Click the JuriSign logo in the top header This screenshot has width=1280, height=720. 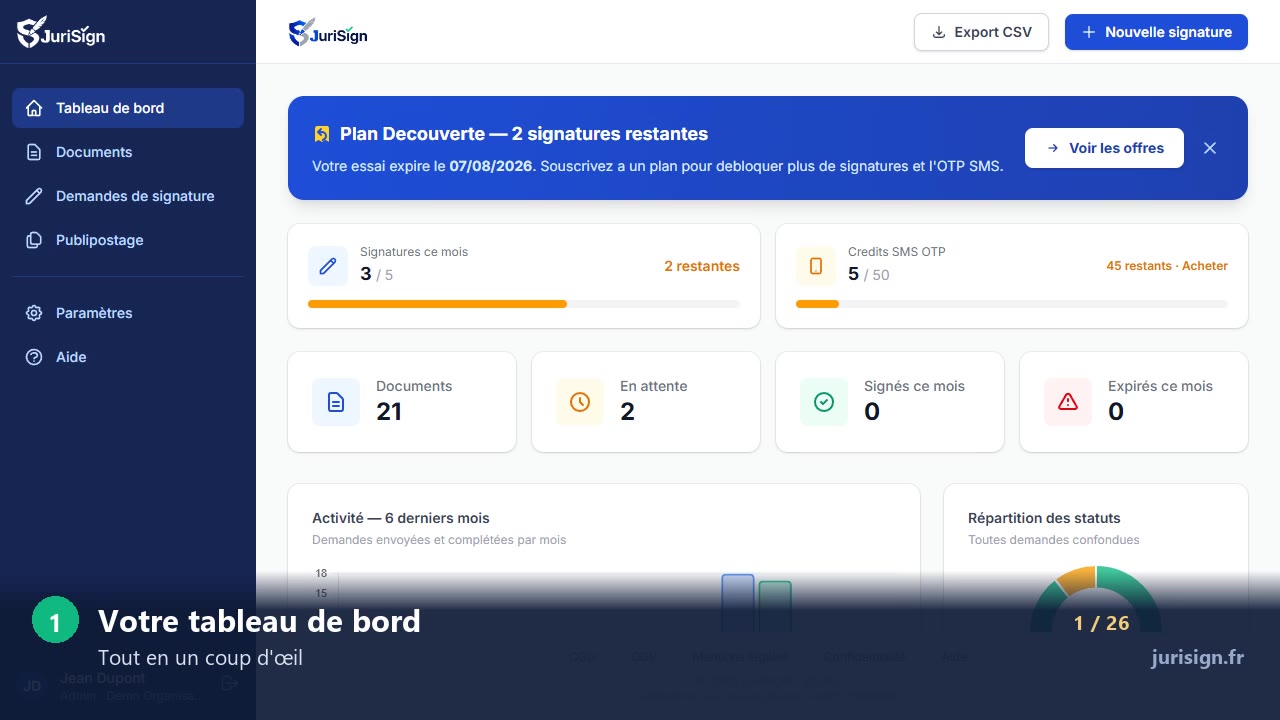(x=328, y=33)
